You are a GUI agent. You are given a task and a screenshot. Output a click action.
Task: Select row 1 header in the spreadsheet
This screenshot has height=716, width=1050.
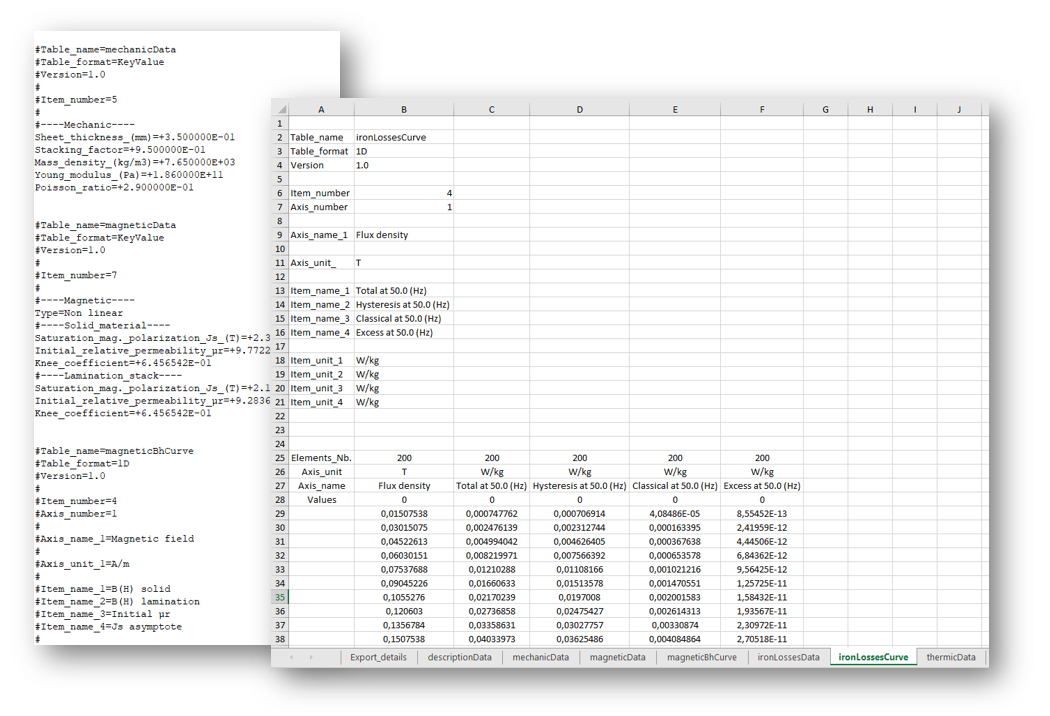280,123
